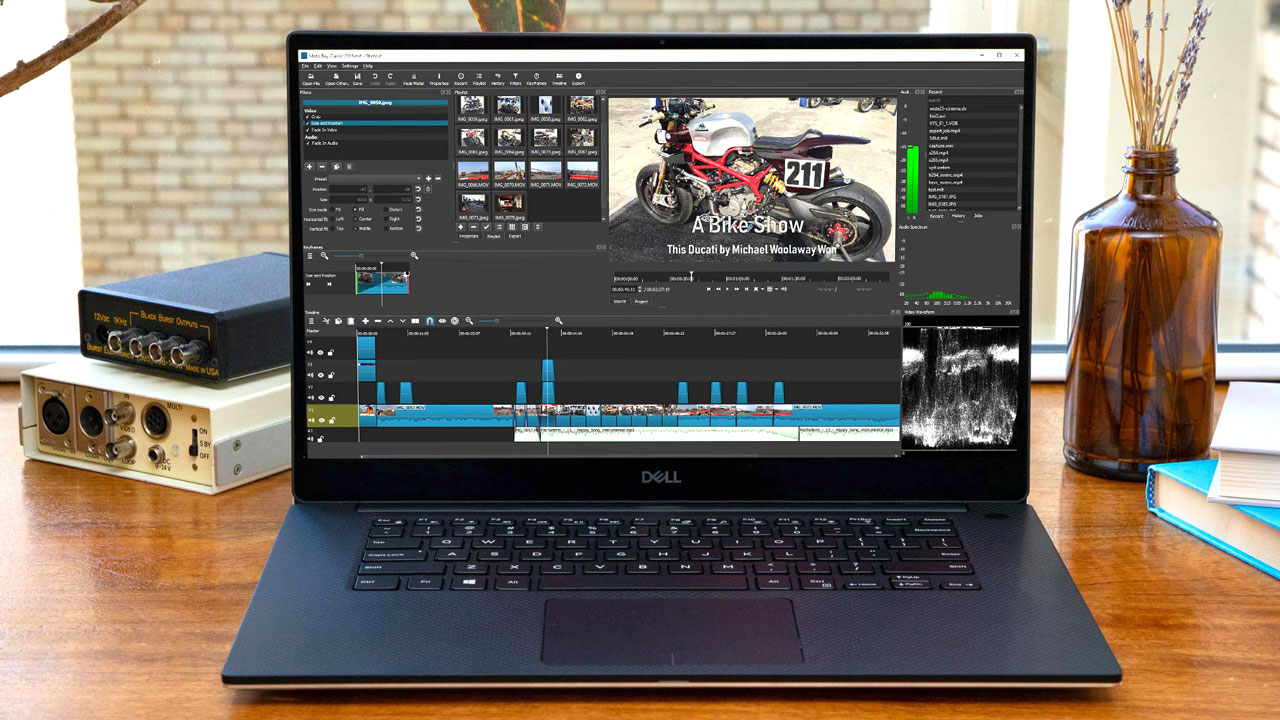Image resolution: width=1280 pixels, height=720 pixels.
Task: Toggle snapping magnet icon in timeline toolbar
Action: click(429, 321)
